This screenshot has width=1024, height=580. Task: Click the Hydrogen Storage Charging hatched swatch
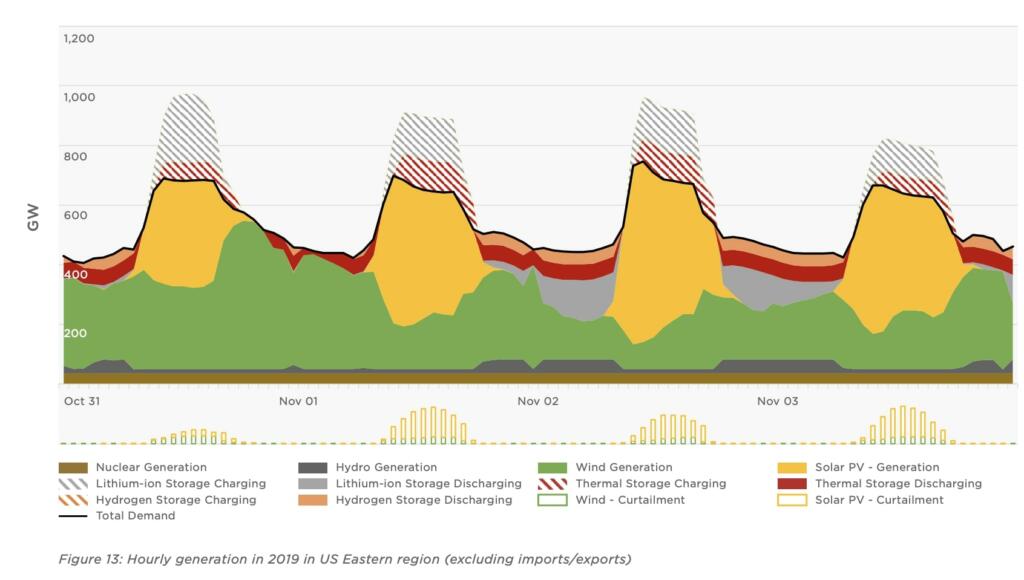click(x=73, y=499)
